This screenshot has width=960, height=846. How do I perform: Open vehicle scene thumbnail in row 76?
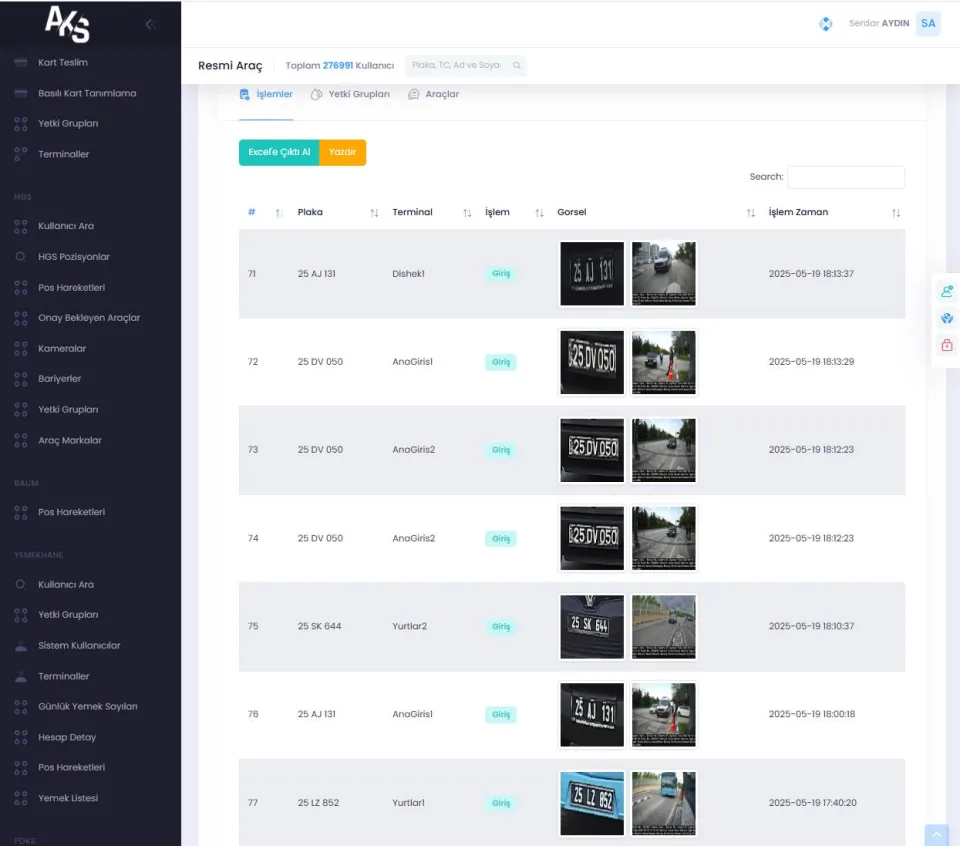pos(664,714)
